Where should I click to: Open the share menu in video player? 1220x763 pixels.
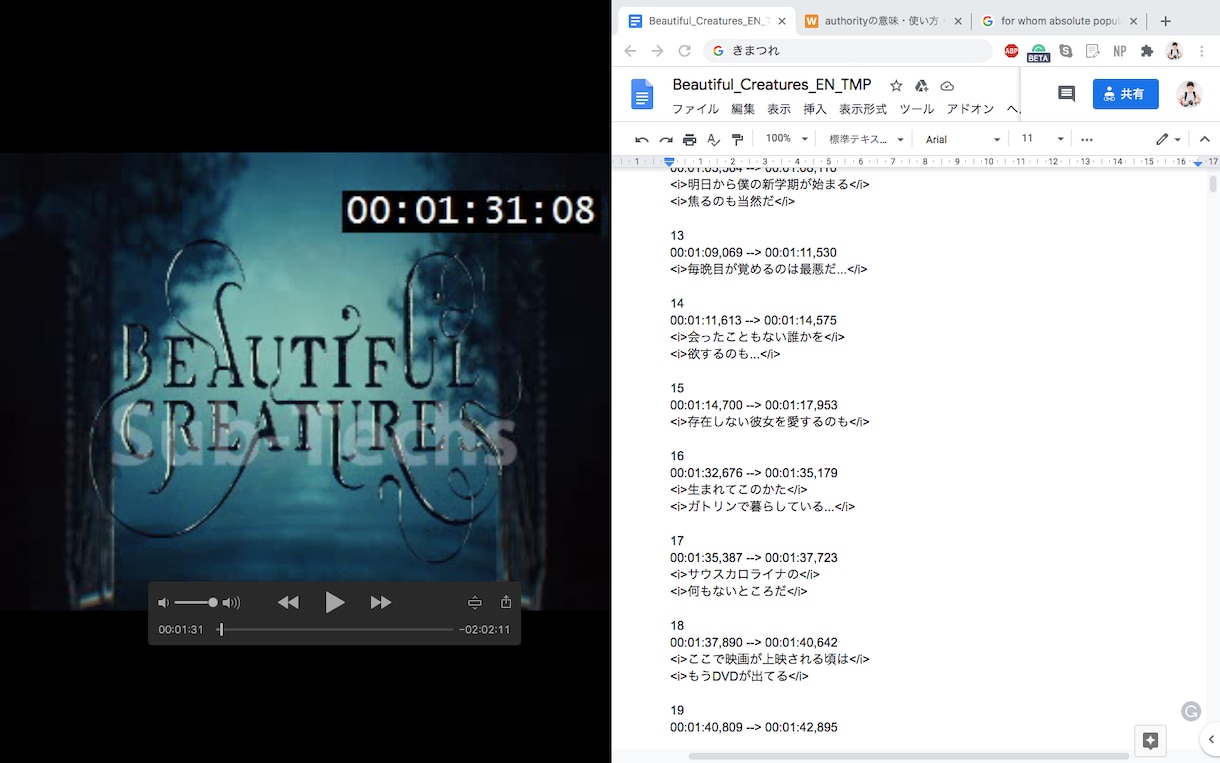pyautogui.click(x=506, y=602)
